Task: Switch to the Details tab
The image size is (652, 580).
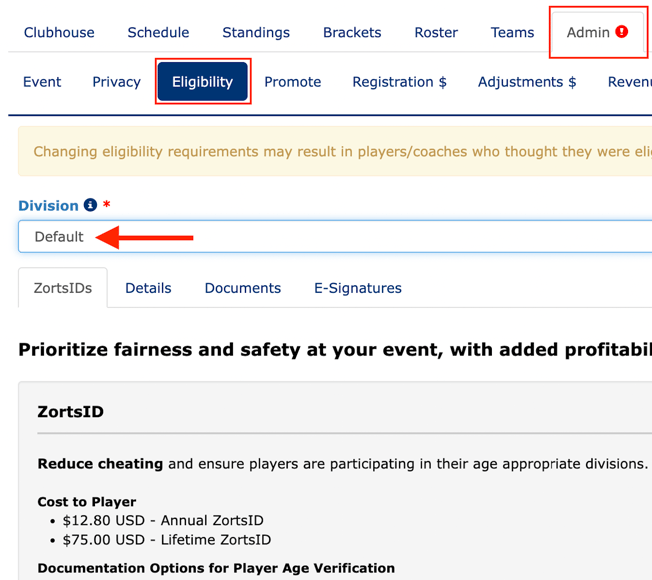Action: pos(148,288)
